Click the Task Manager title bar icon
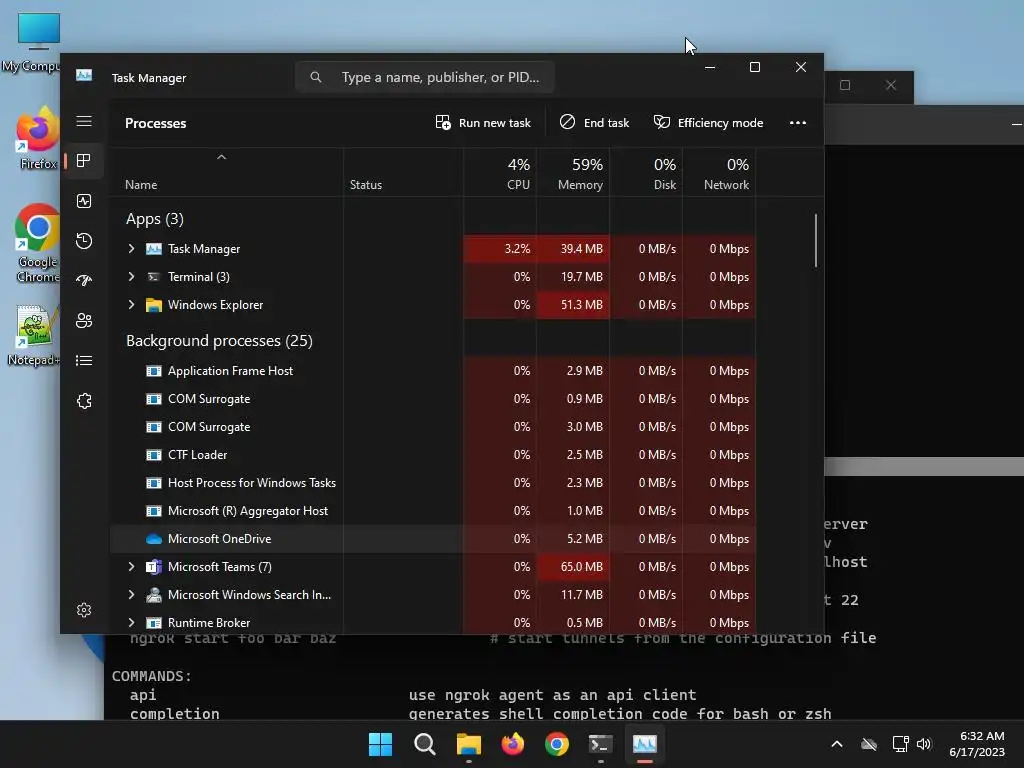Screen dimensions: 1024x768 tap(84, 76)
